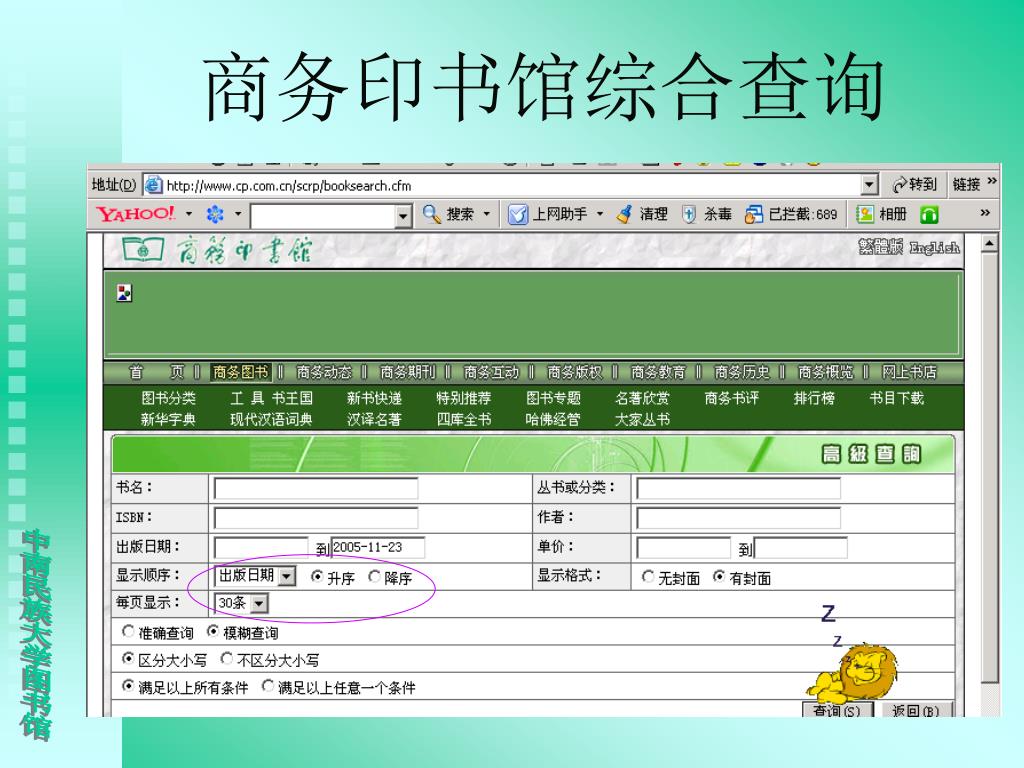This screenshot has width=1024, height=768.
Task: Click the 转到 go arrow button
Action: 914,185
